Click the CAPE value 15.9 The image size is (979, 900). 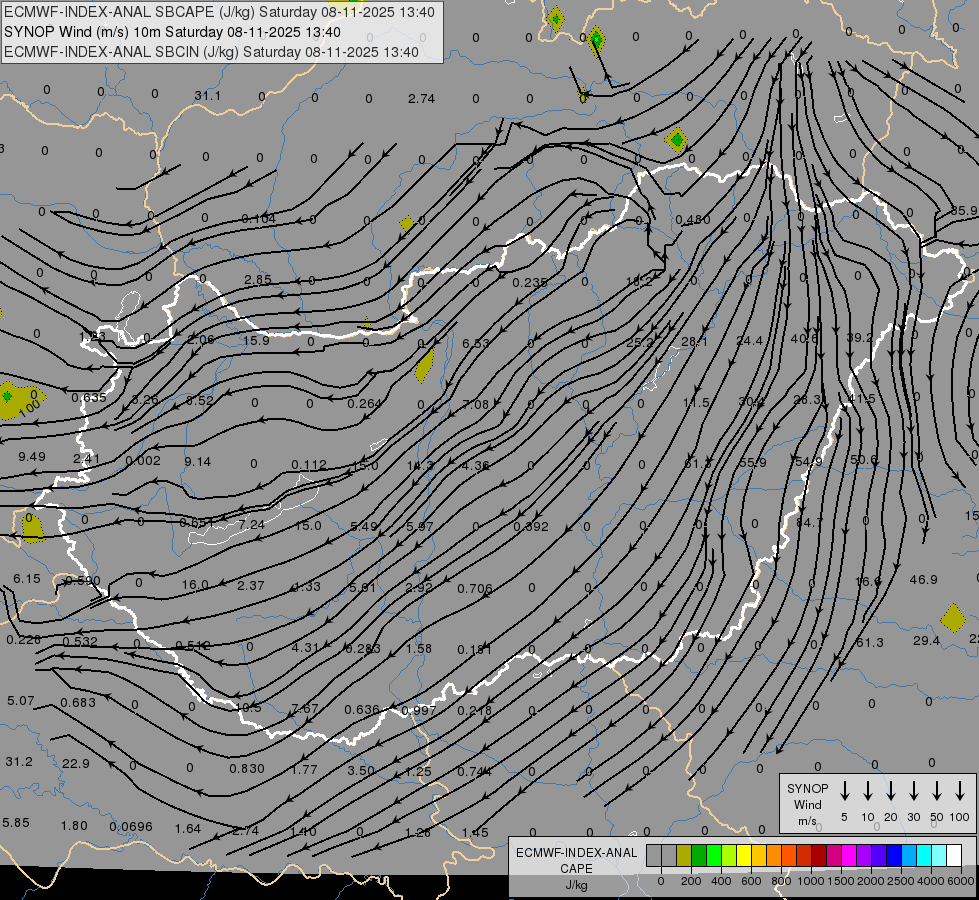(x=256, y=340)
